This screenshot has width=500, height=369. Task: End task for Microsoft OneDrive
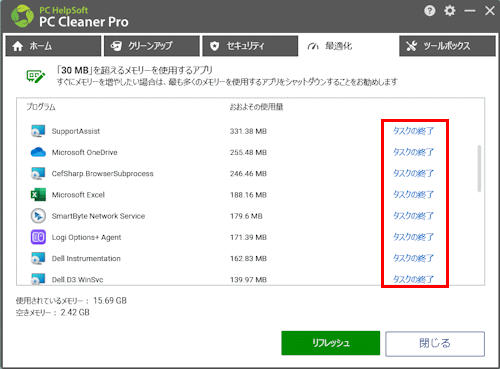coord(413,152)
